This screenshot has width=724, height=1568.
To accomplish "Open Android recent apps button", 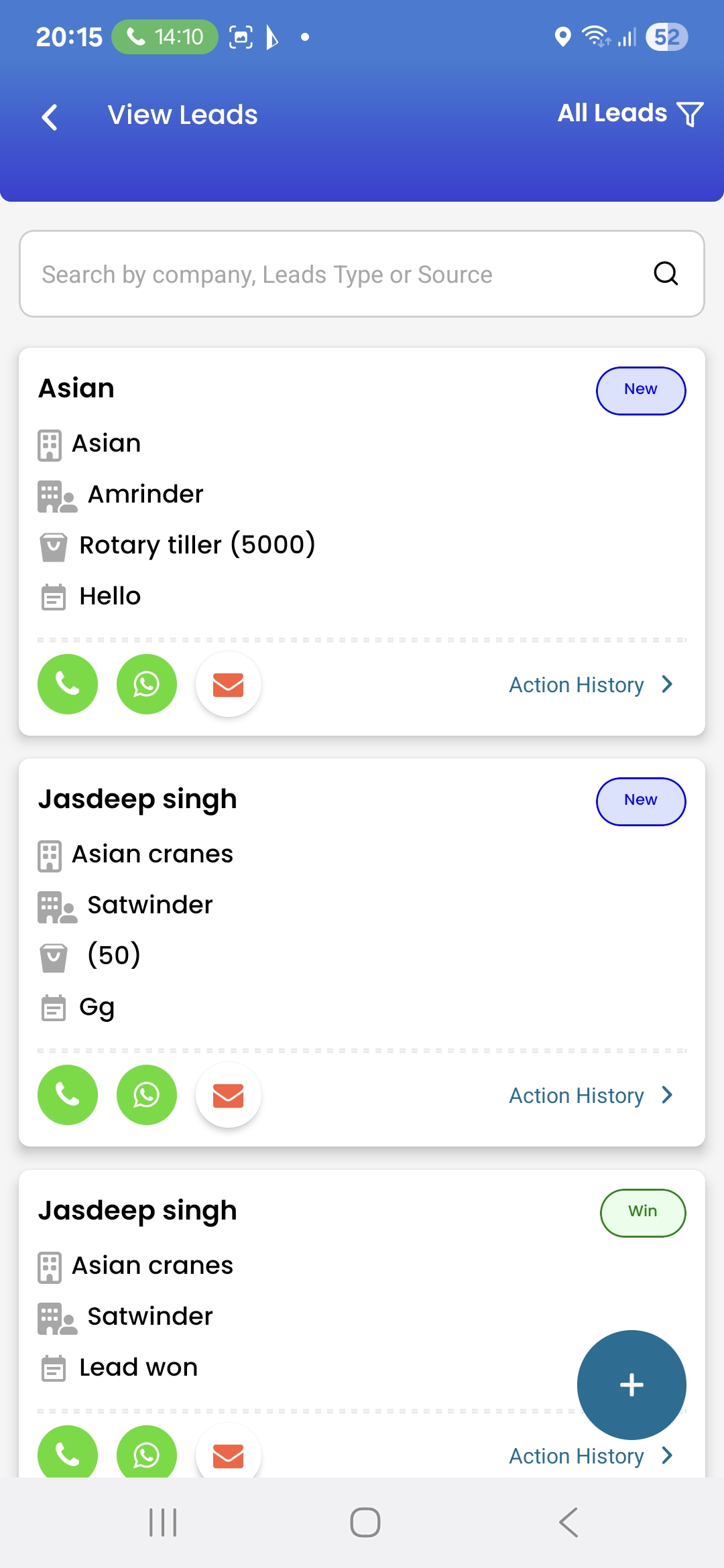I will pyautogui.click(x=163, y=1522).
